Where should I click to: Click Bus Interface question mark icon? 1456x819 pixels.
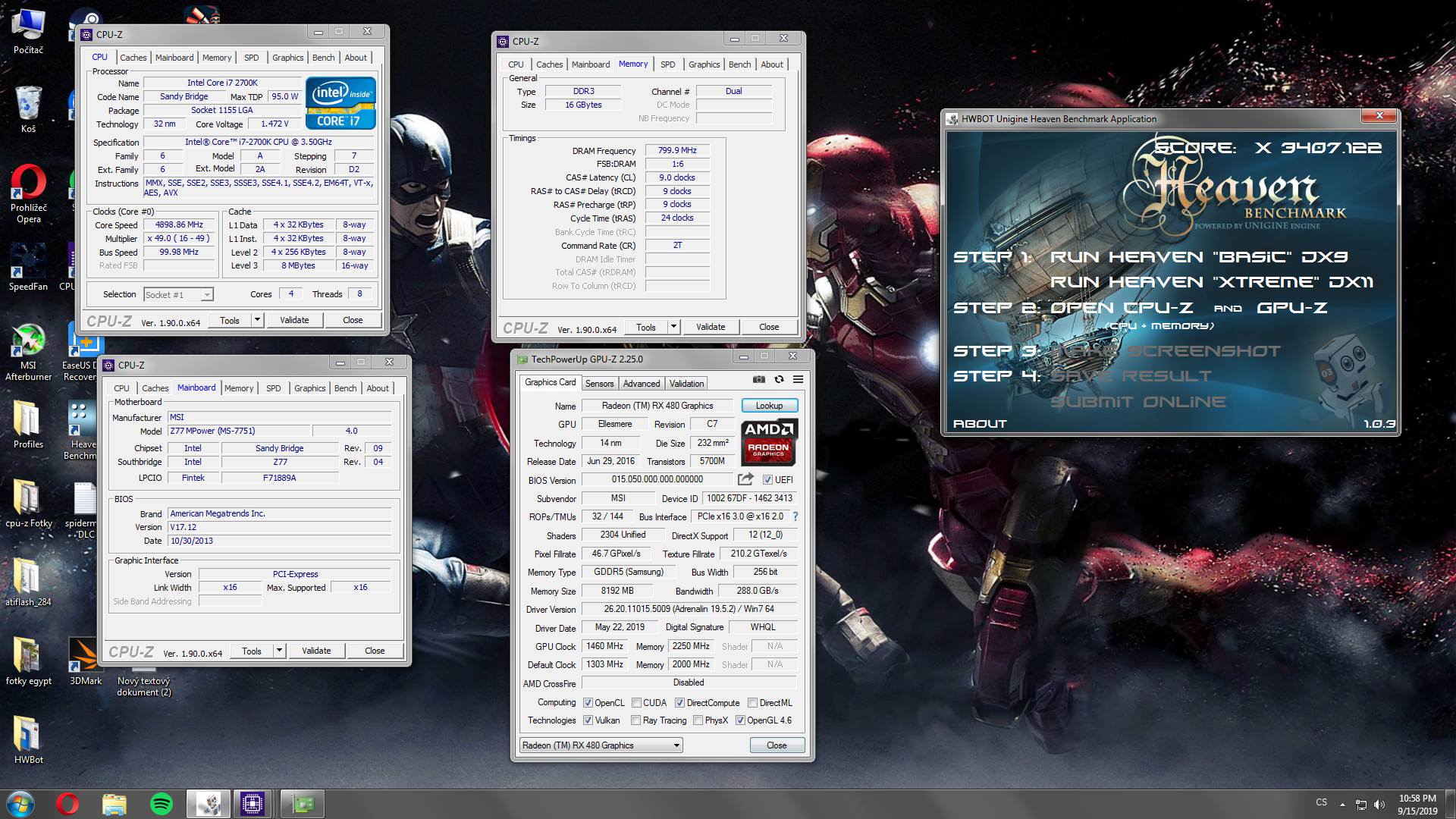click(795, 516)
